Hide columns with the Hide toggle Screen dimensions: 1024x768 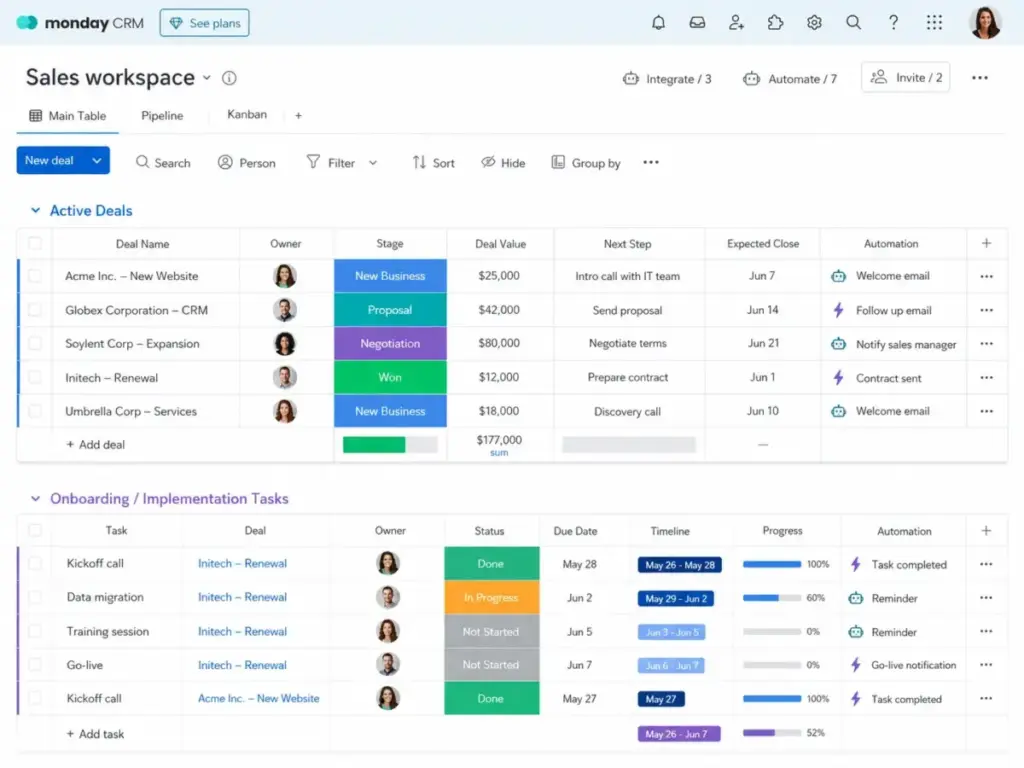503,163
